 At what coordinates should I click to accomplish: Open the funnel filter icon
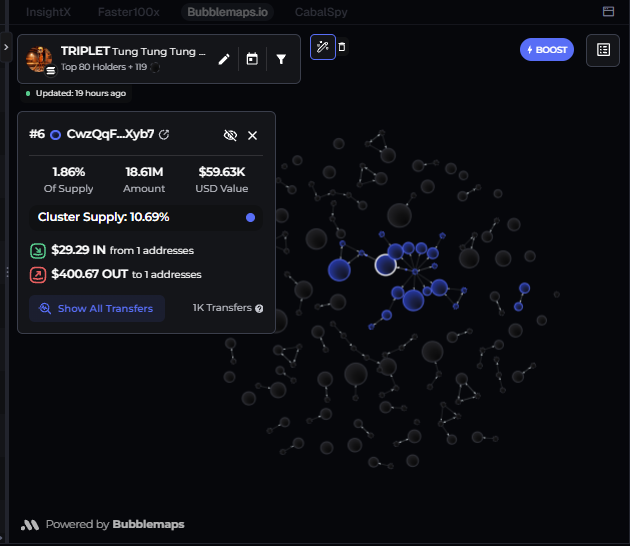tap(281, 59)
